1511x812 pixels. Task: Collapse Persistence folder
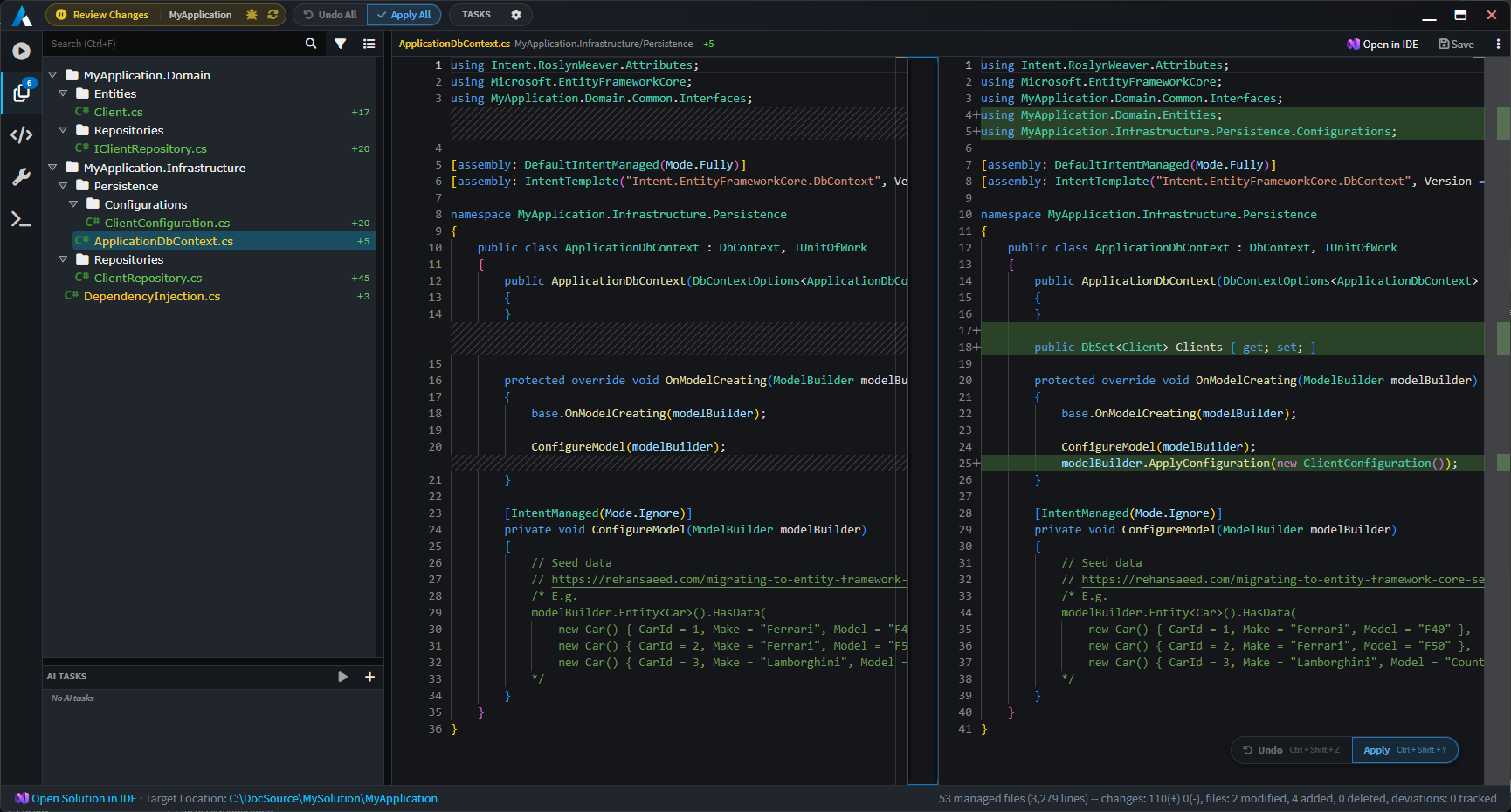pos(63,186)
